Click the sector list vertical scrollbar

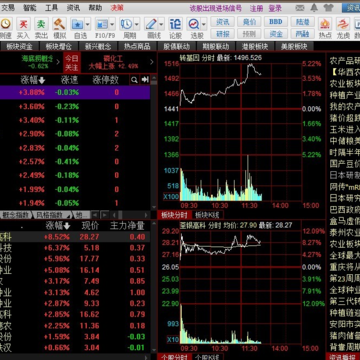[154, 142]
